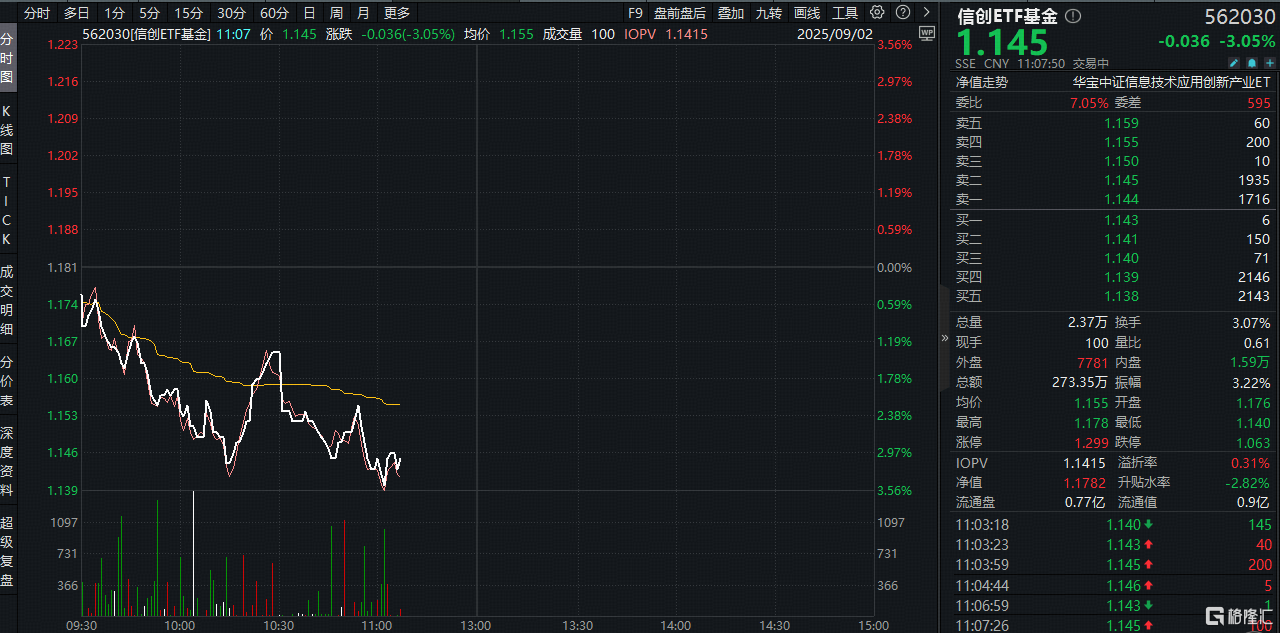The height and width of the screenshot is (633, 1280).
Task: Open the TICK sidebar tab
Action: [x=7, y=211]
